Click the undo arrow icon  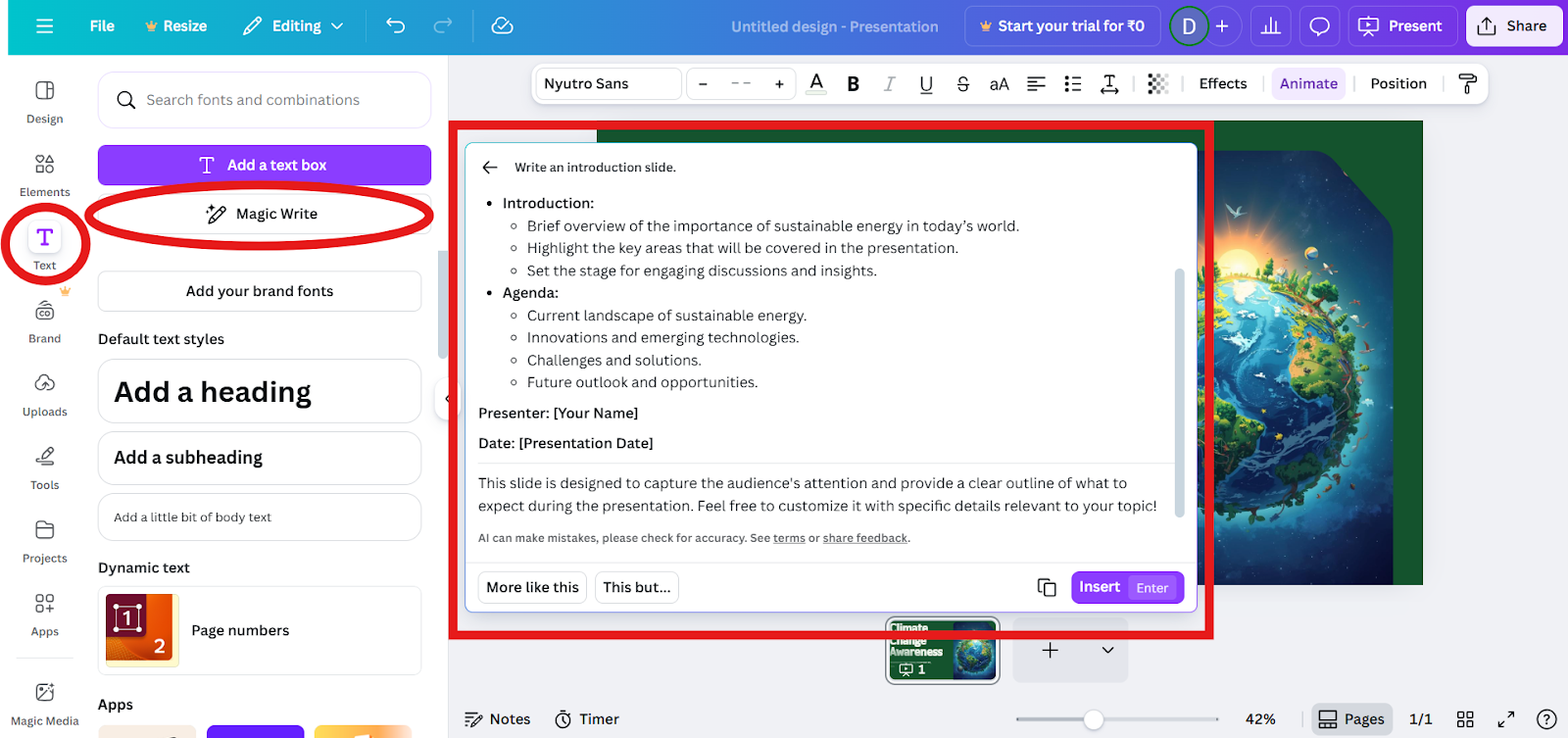click(396, 25)
